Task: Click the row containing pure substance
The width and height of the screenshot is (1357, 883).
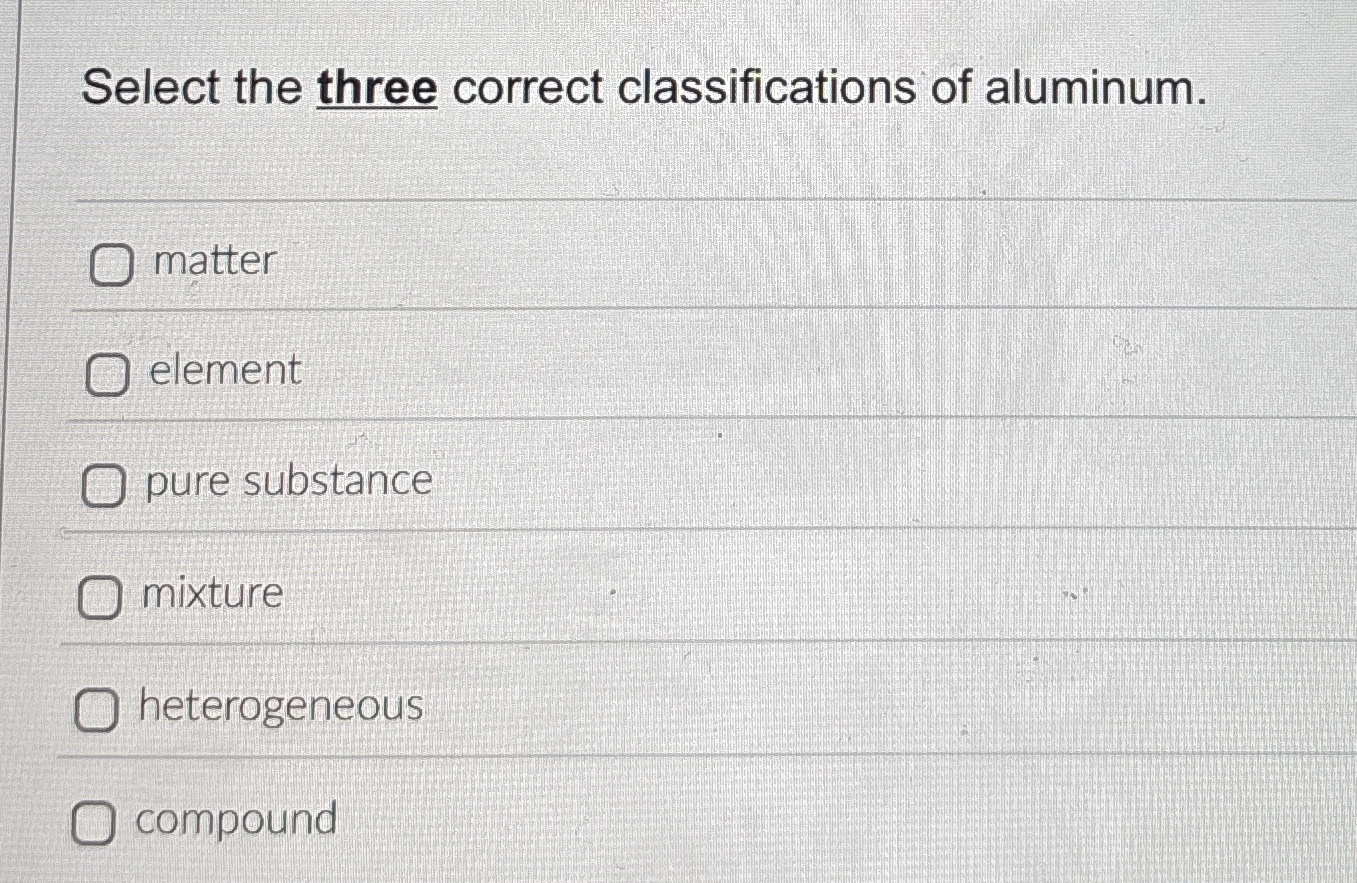Action: click(x=600, y=482)
